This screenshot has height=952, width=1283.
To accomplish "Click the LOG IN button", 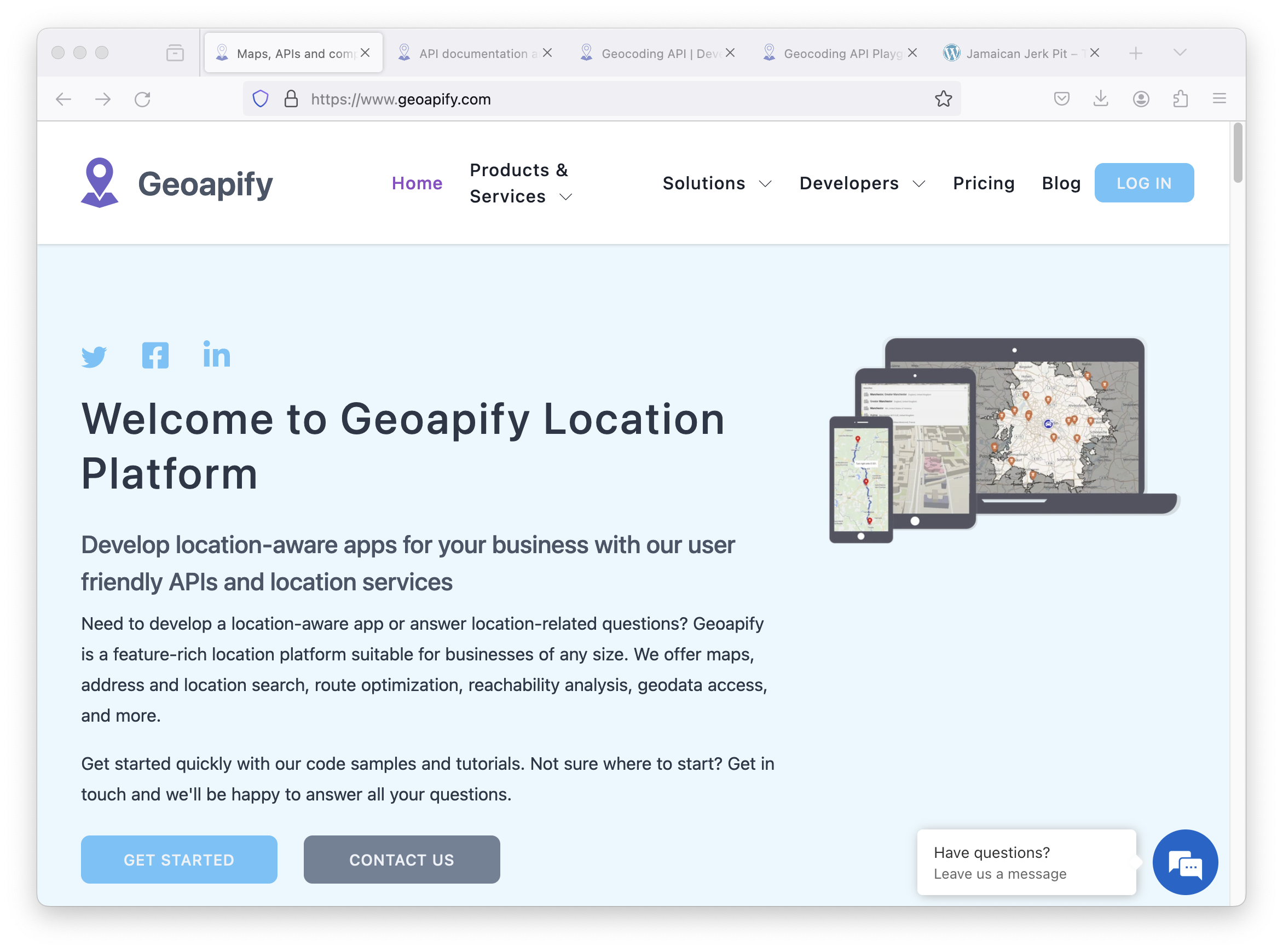I will coord(1143,183).
